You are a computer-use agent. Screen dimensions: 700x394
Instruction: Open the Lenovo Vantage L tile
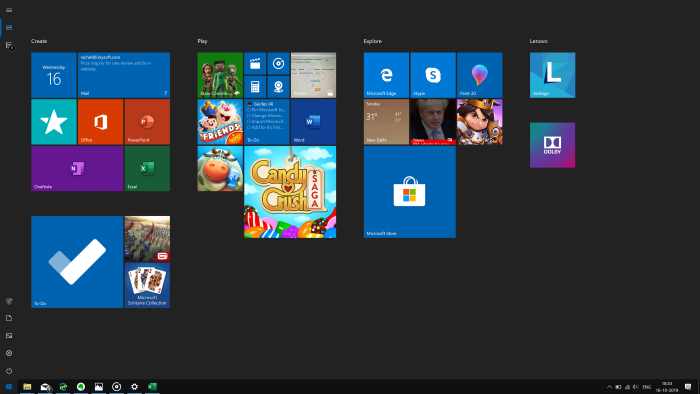click(x=552, y=75)
